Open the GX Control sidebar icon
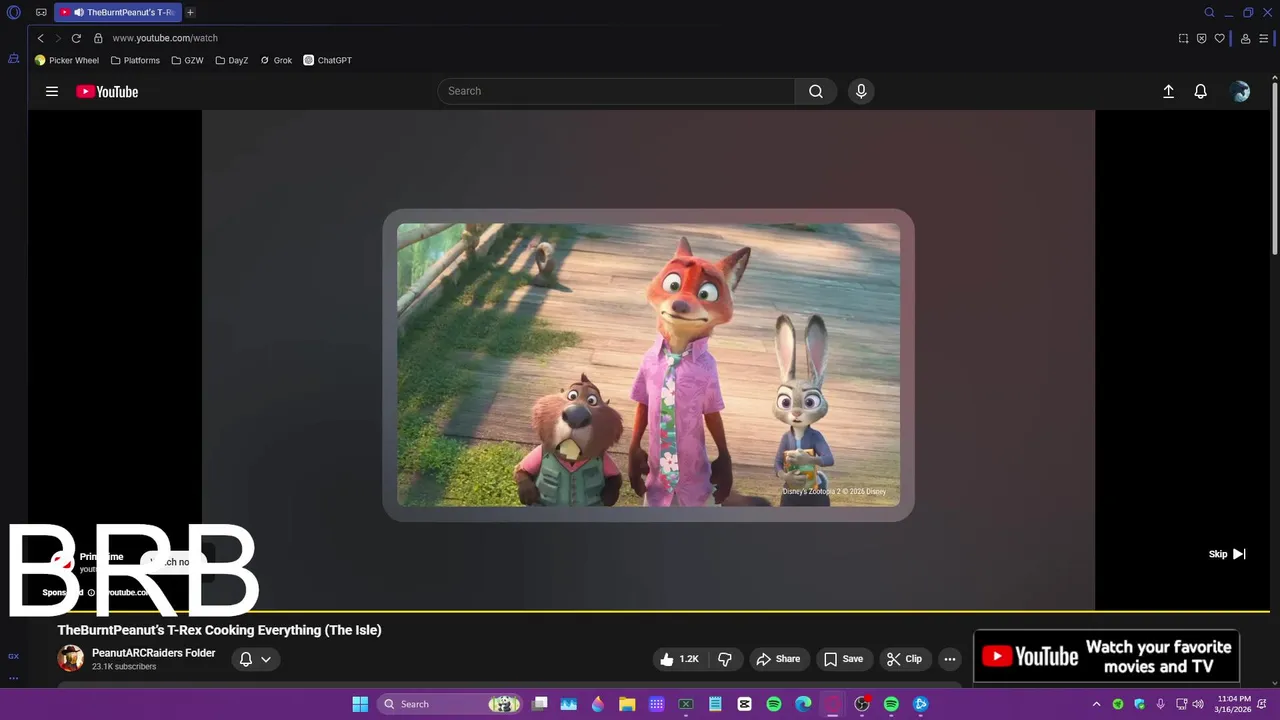The width and height of the screenshot is (1280, 720). (x=14, y=656)
